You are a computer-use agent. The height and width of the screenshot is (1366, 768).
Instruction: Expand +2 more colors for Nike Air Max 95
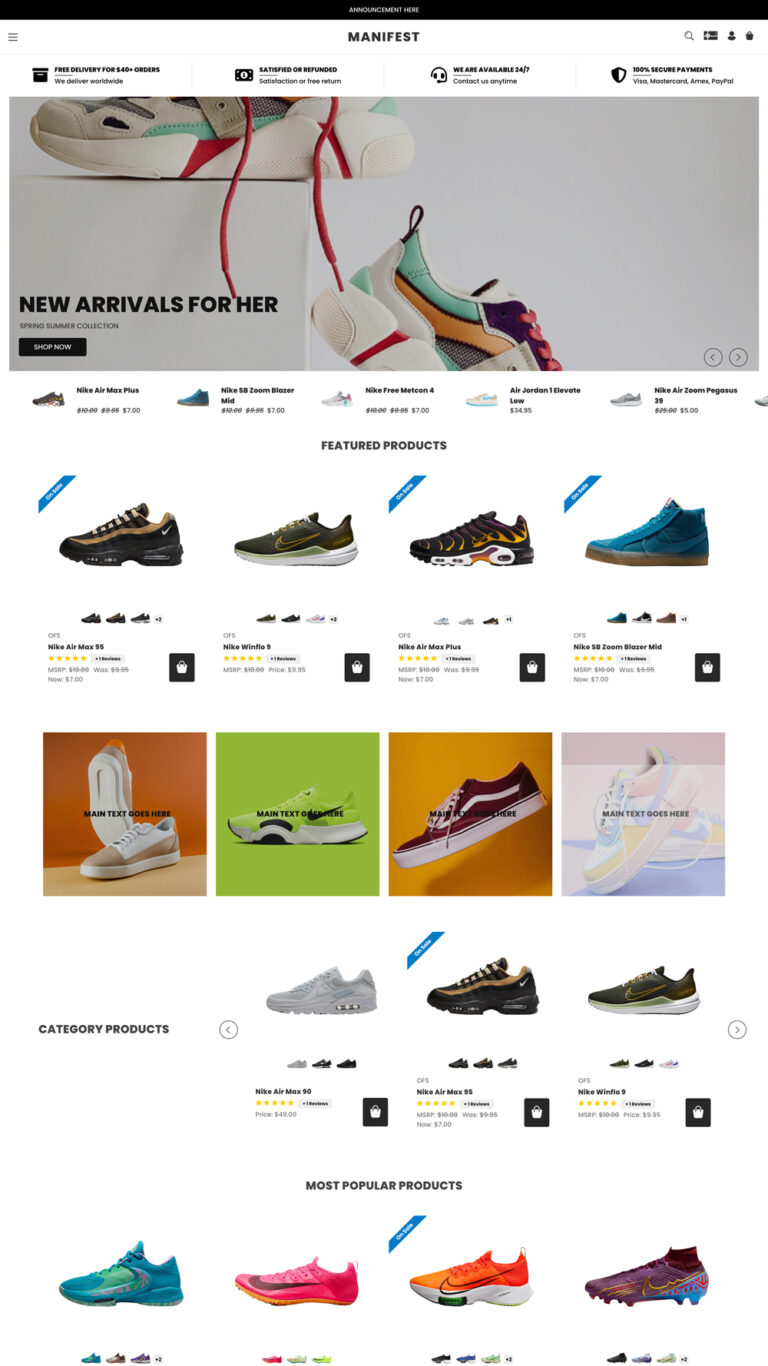[158, 619]
